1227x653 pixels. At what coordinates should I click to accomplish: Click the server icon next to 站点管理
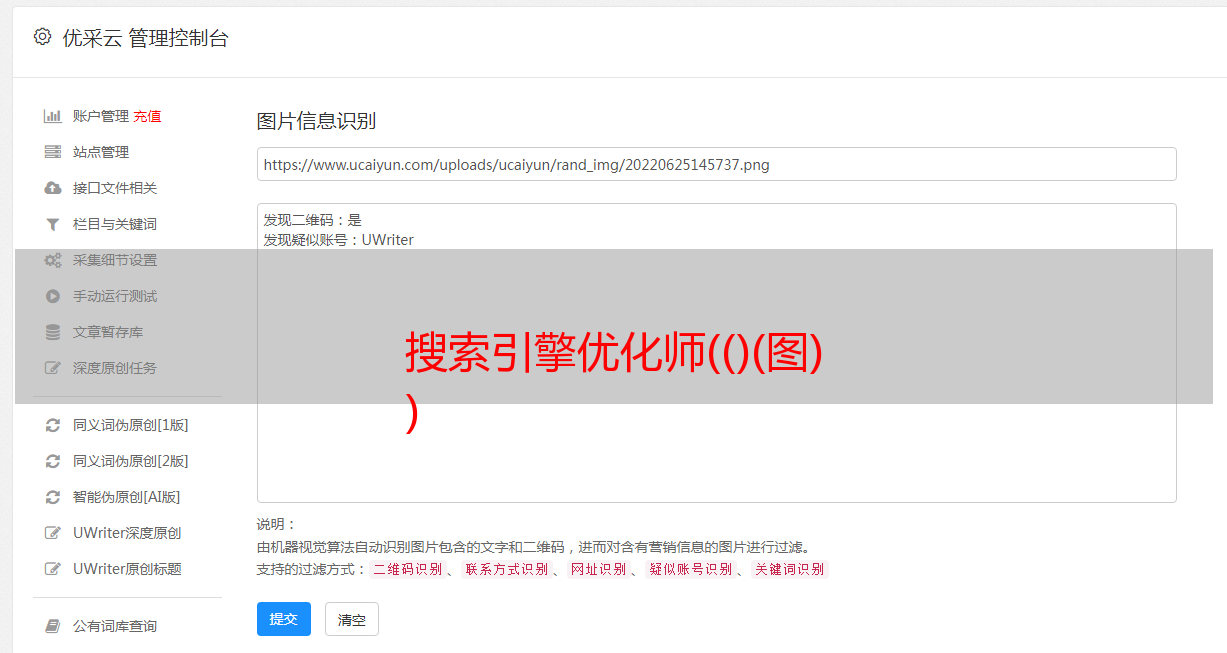point(53,152)
